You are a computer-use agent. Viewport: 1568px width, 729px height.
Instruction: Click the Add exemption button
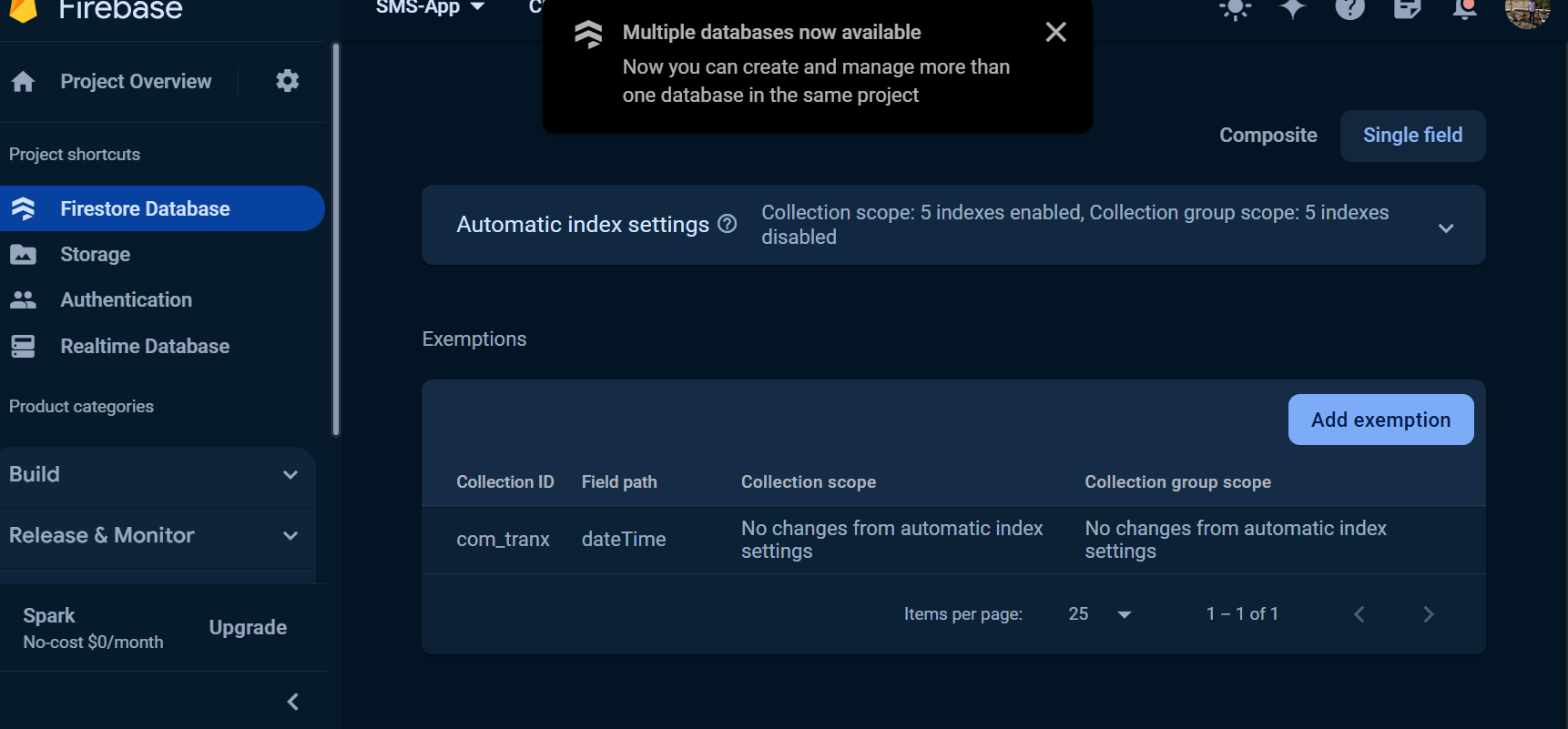tap(1380, 420)
